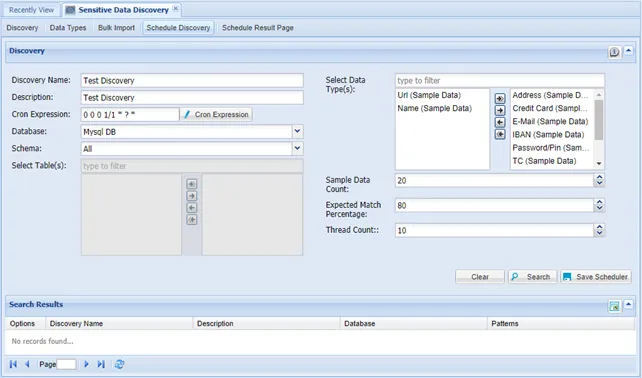Image resolution: width=642 pixels, height=378 pixels.
Task: Select the Schedule Discovery menu item
Action: (178, 28)
